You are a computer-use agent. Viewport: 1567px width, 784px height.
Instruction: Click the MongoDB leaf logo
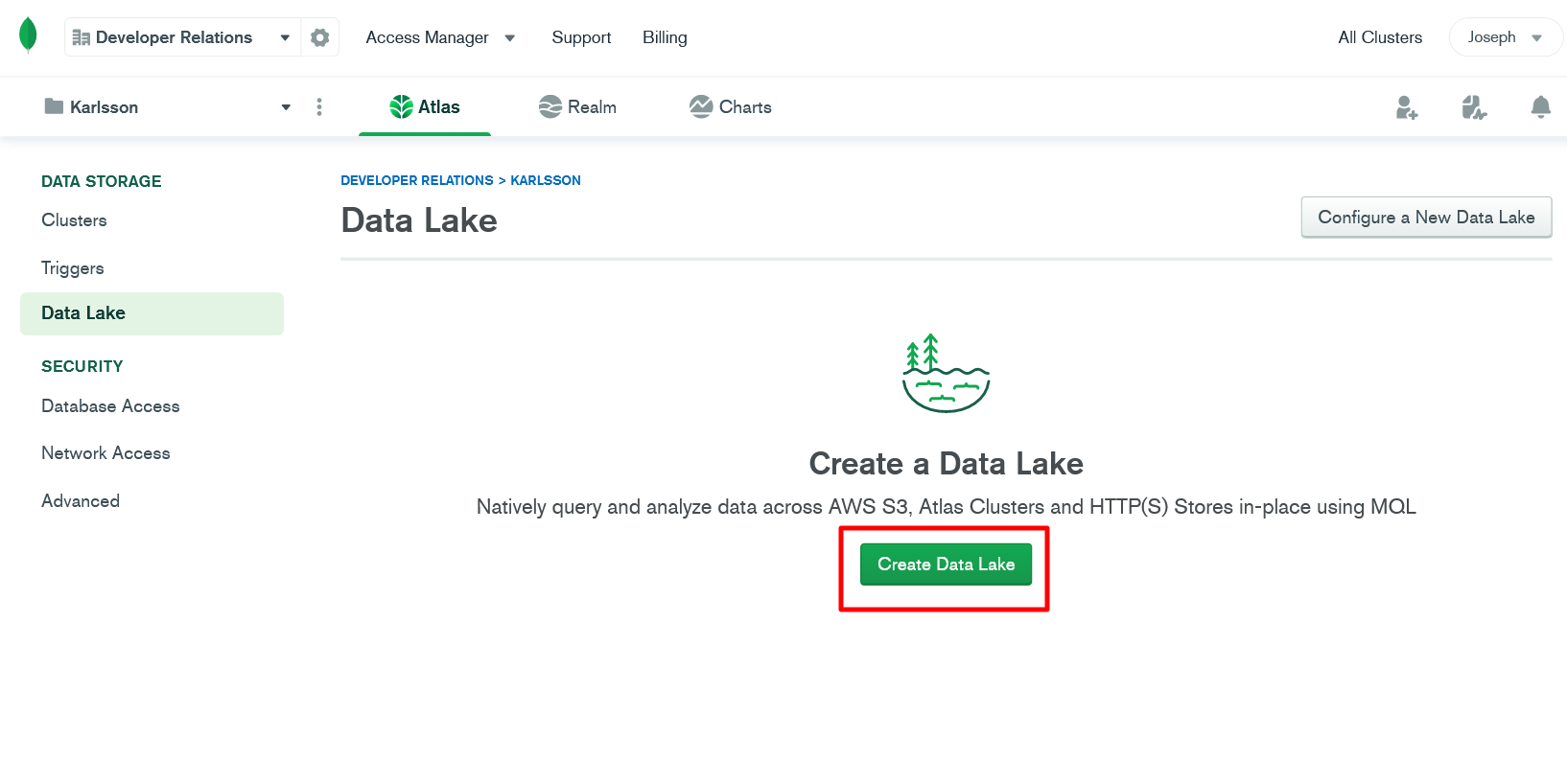(28, 35)
